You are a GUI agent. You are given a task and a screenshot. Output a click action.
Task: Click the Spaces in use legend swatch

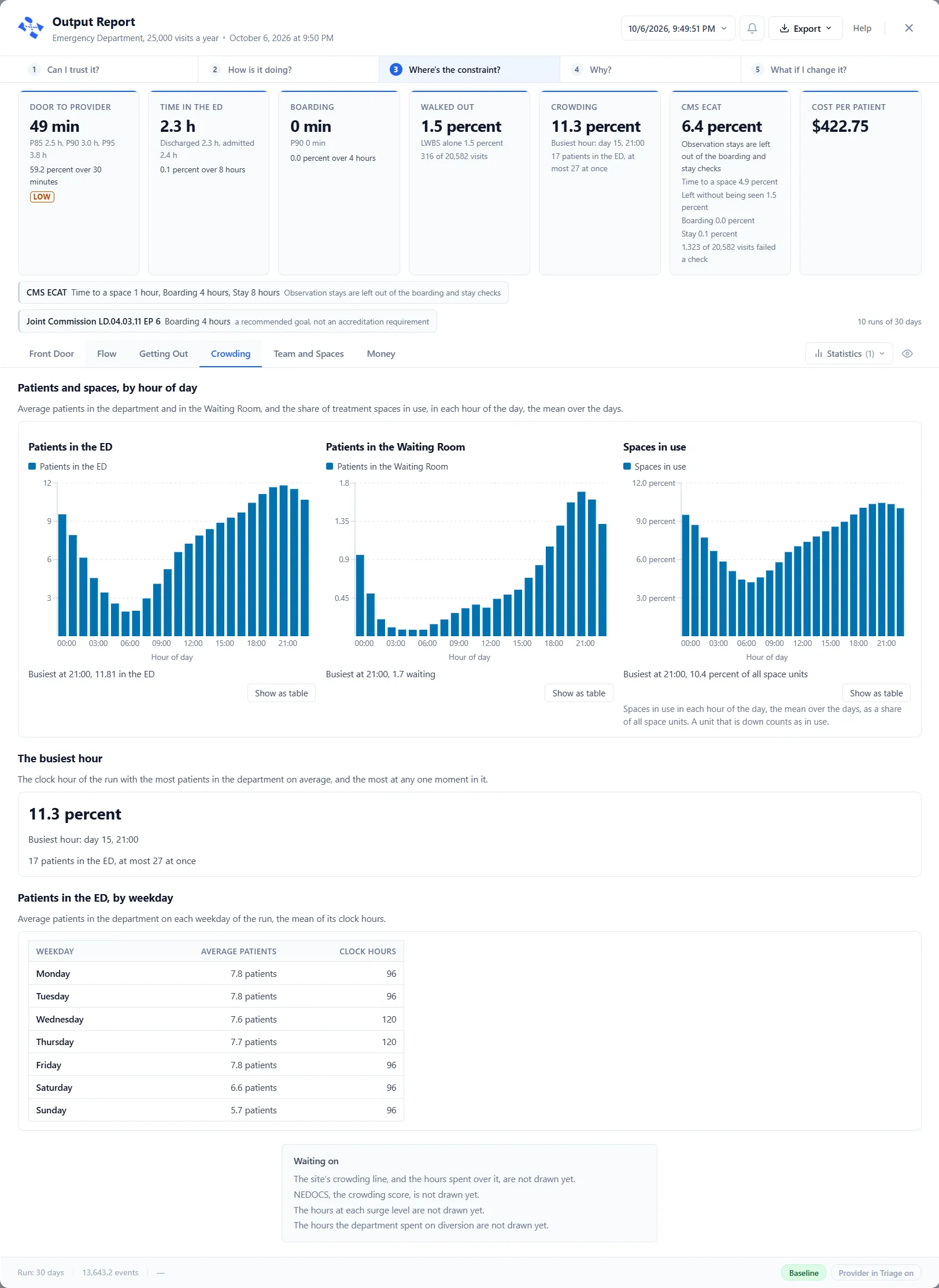pyautogui.click(x=627, y=466)
